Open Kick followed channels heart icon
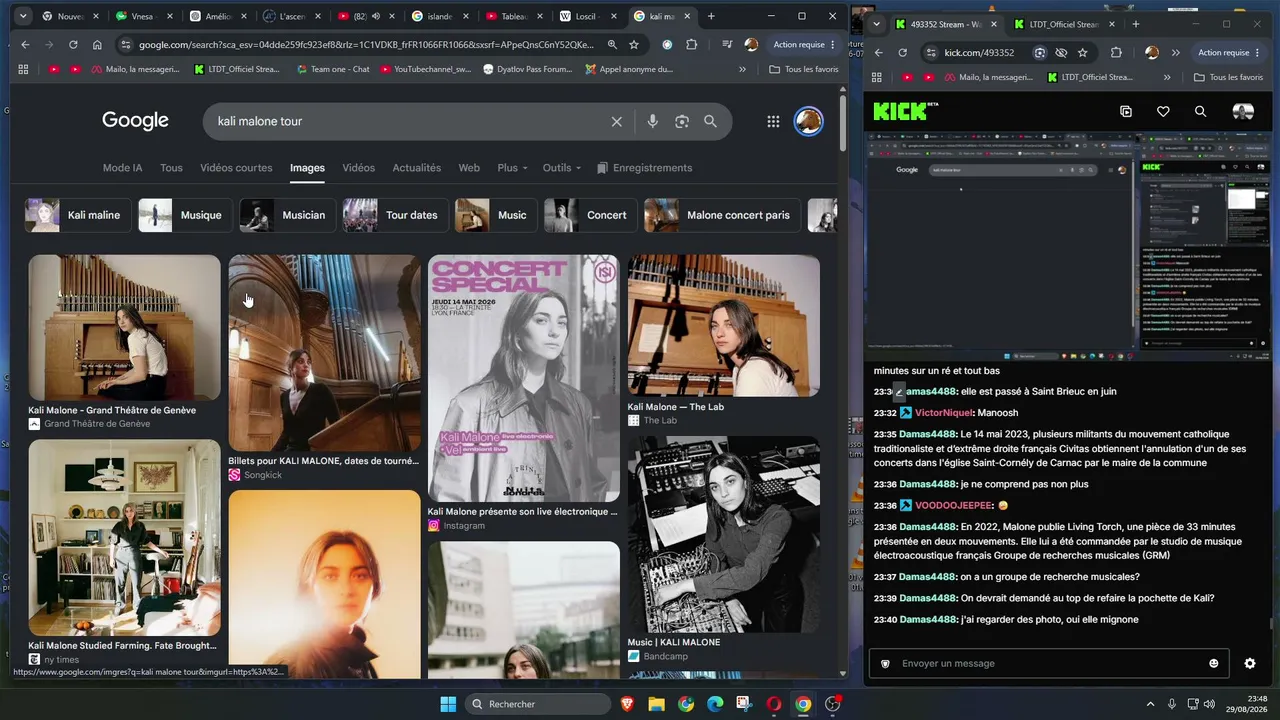Viewport: 1280px width, 720px height. 1163,112
